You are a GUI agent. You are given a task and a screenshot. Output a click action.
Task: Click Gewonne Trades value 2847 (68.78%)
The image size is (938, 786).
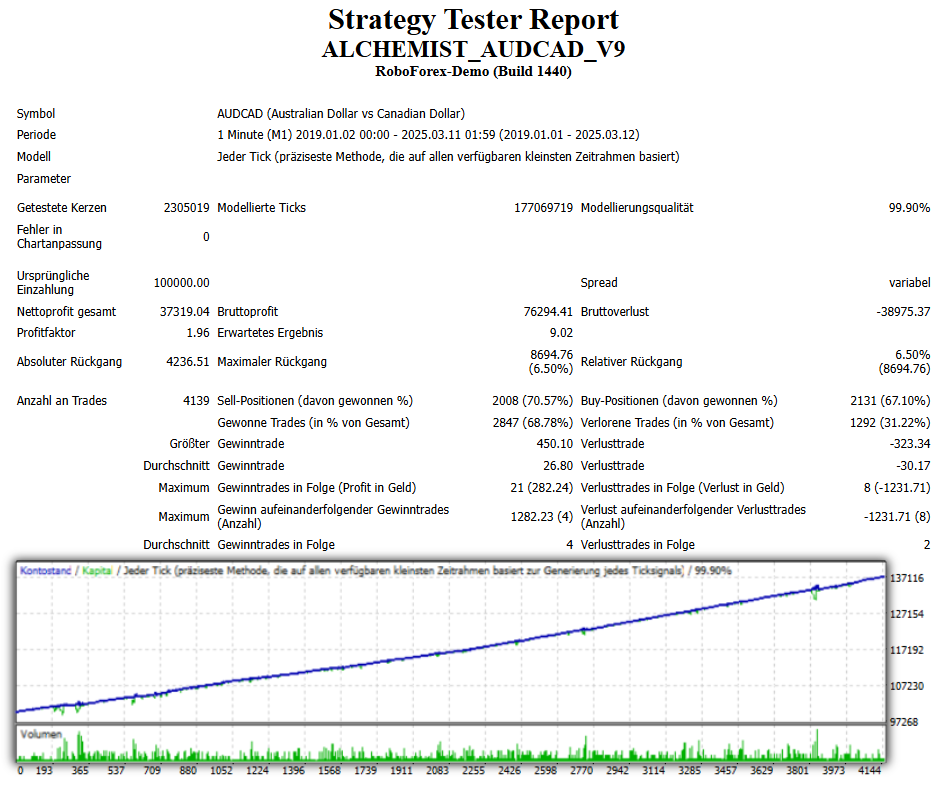click(532, 423)
